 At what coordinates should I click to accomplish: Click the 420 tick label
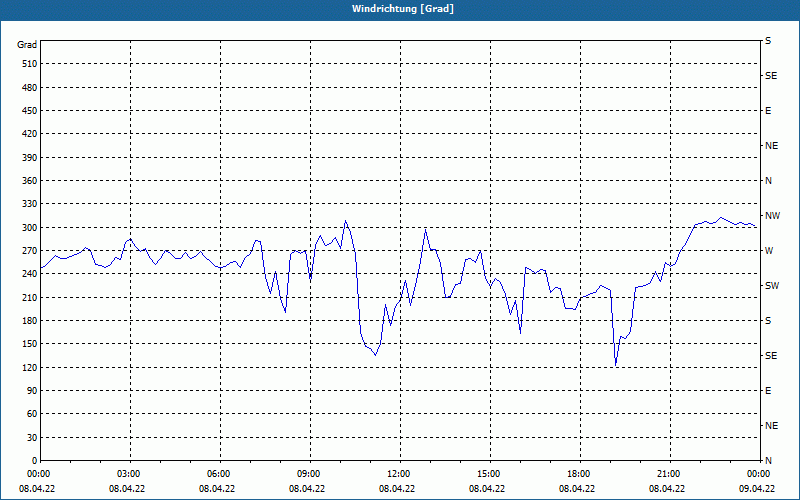pyautogui.click(x=30, y=134)
